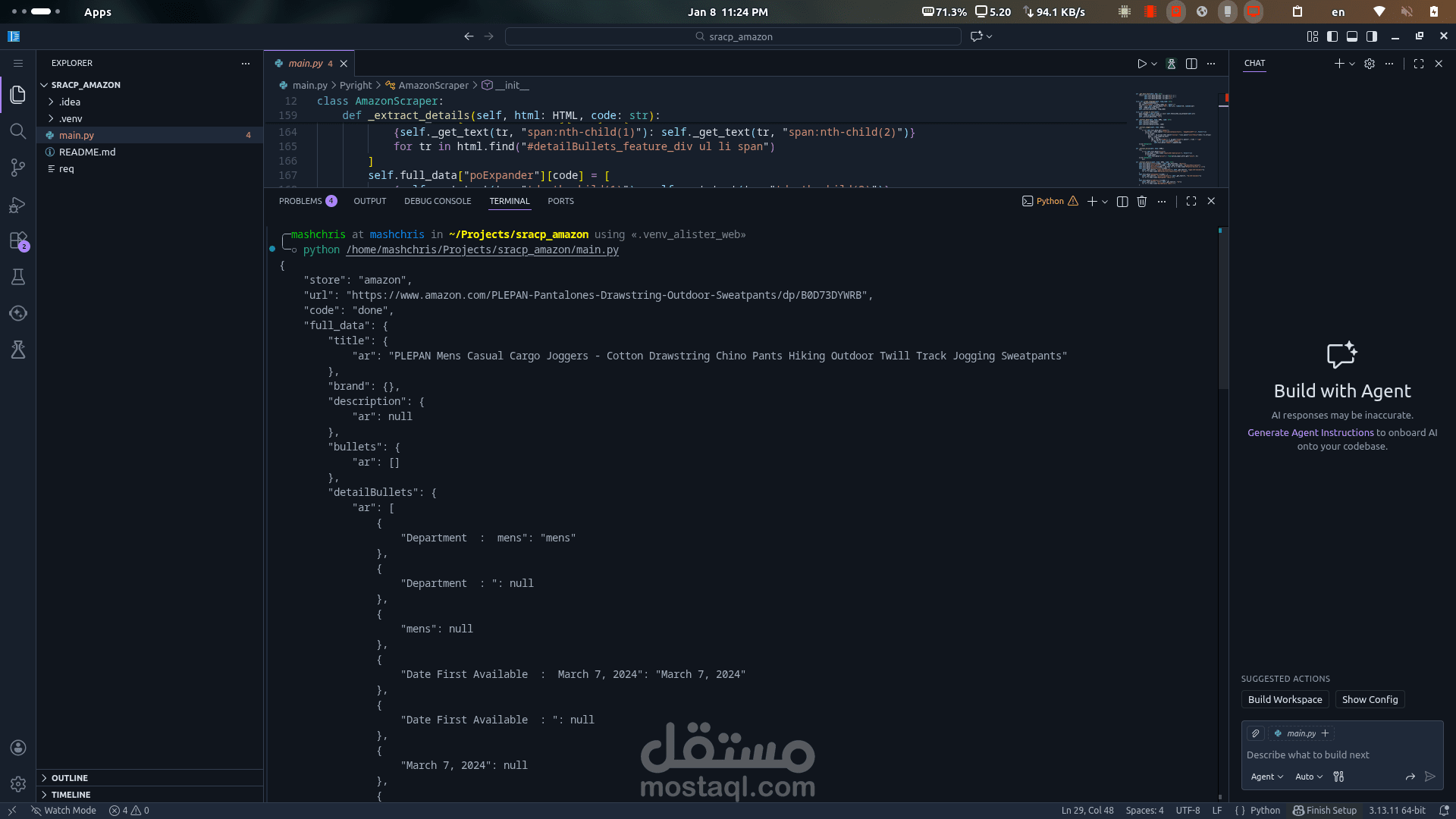Image resolution: width=1456 pixels, height=819 pixels.
Task: Click the errors and warnings status indicator
Action: pos(129,811)
